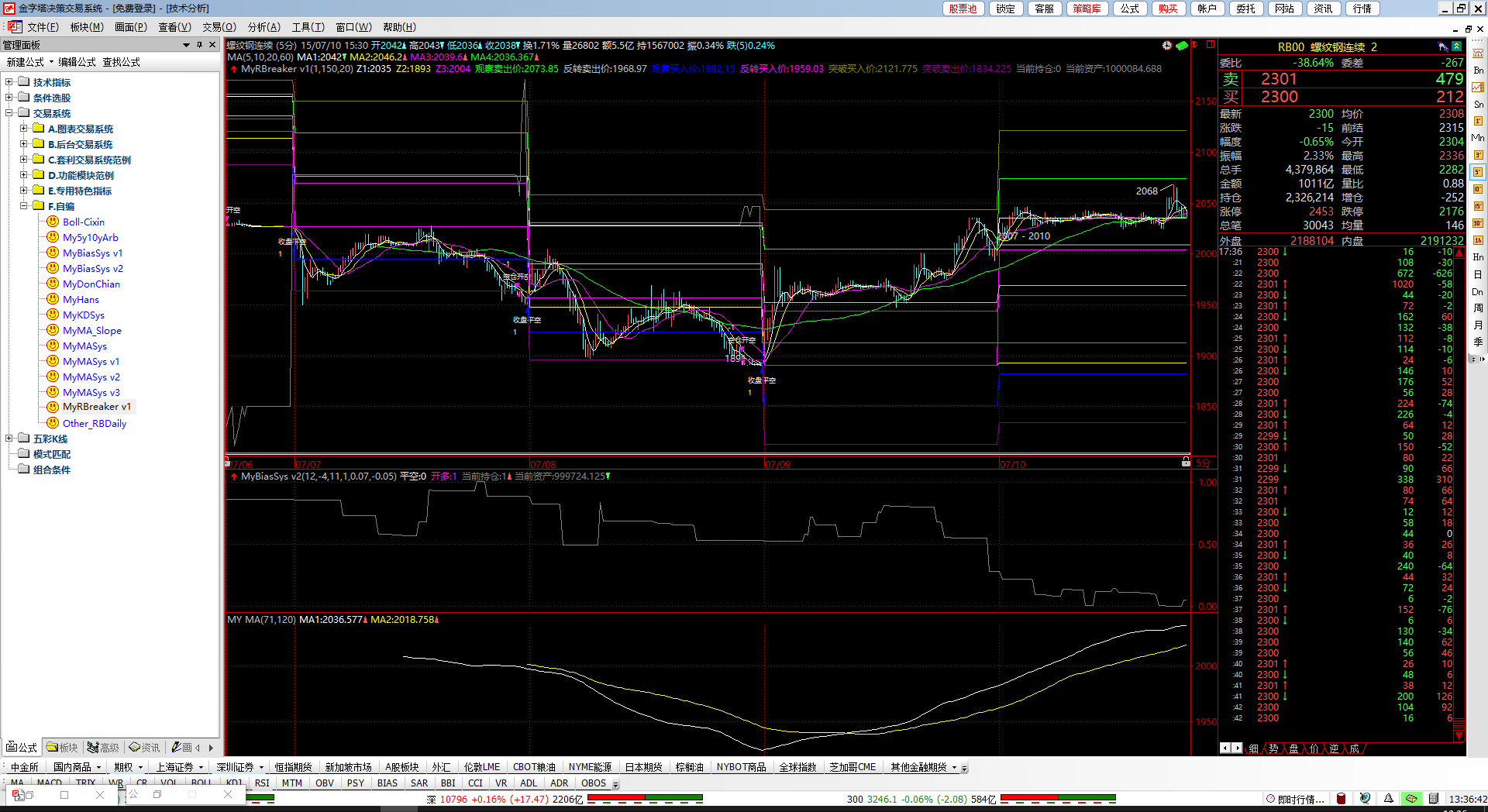
Task: Open the 国内商品 dropdown arrow
Action: pos(98,767)
